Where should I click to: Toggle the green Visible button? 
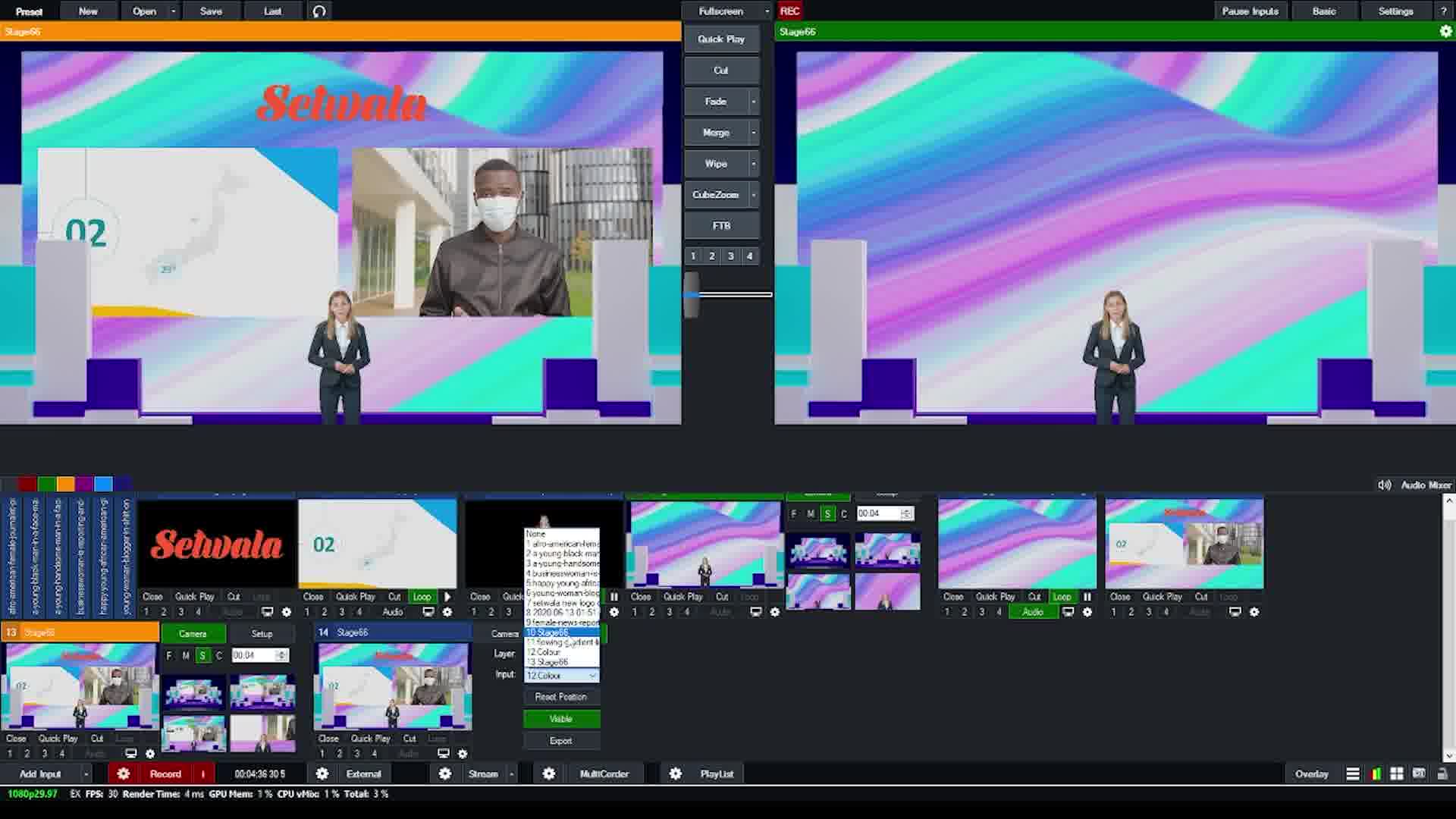coord(561,718)
